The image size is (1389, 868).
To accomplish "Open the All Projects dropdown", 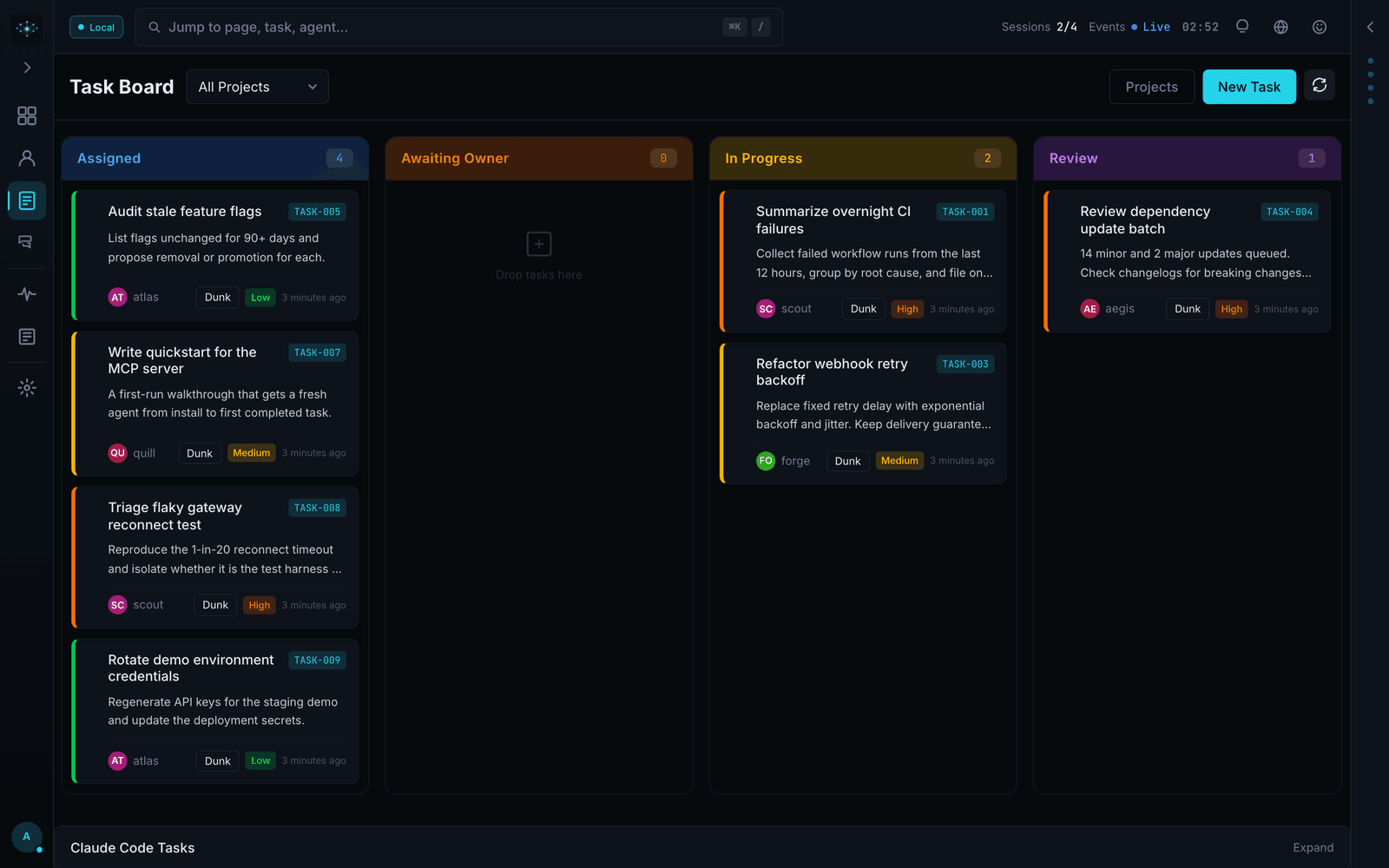I will (257, 87).
